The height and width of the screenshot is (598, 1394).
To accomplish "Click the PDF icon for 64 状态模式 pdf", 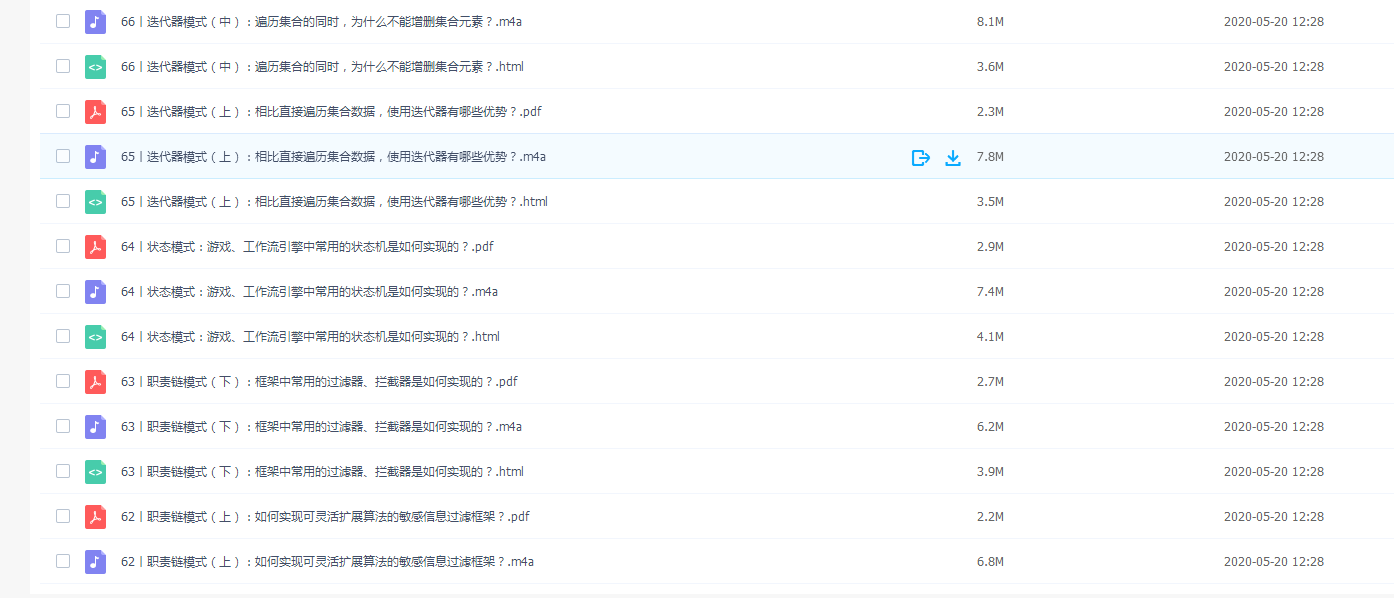I will pyautogui.click(x=95, y=247).
